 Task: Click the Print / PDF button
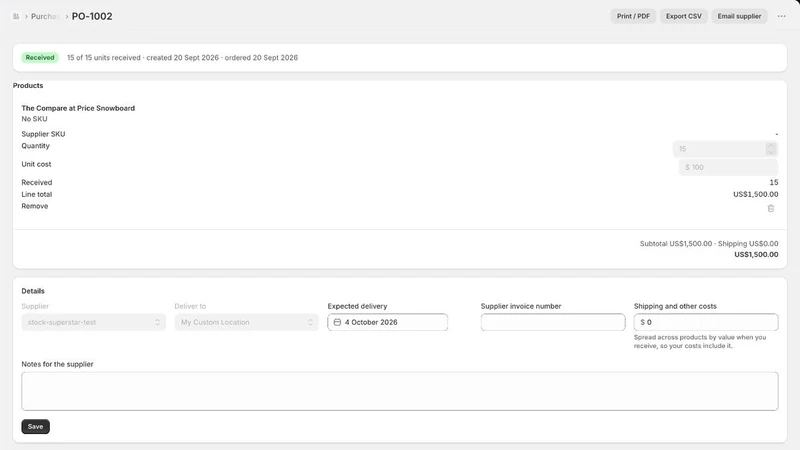[633, 16]
